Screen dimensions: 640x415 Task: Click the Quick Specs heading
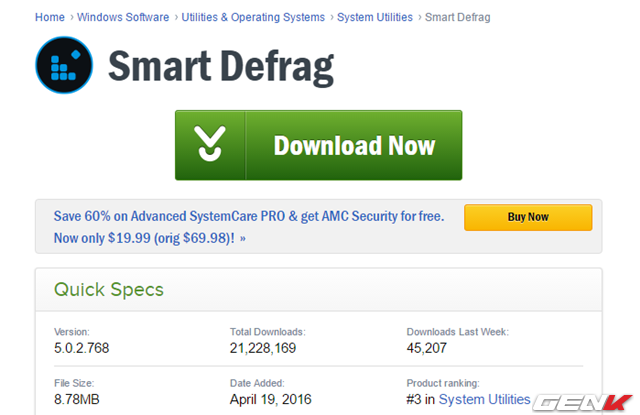[x=109, y=289]
